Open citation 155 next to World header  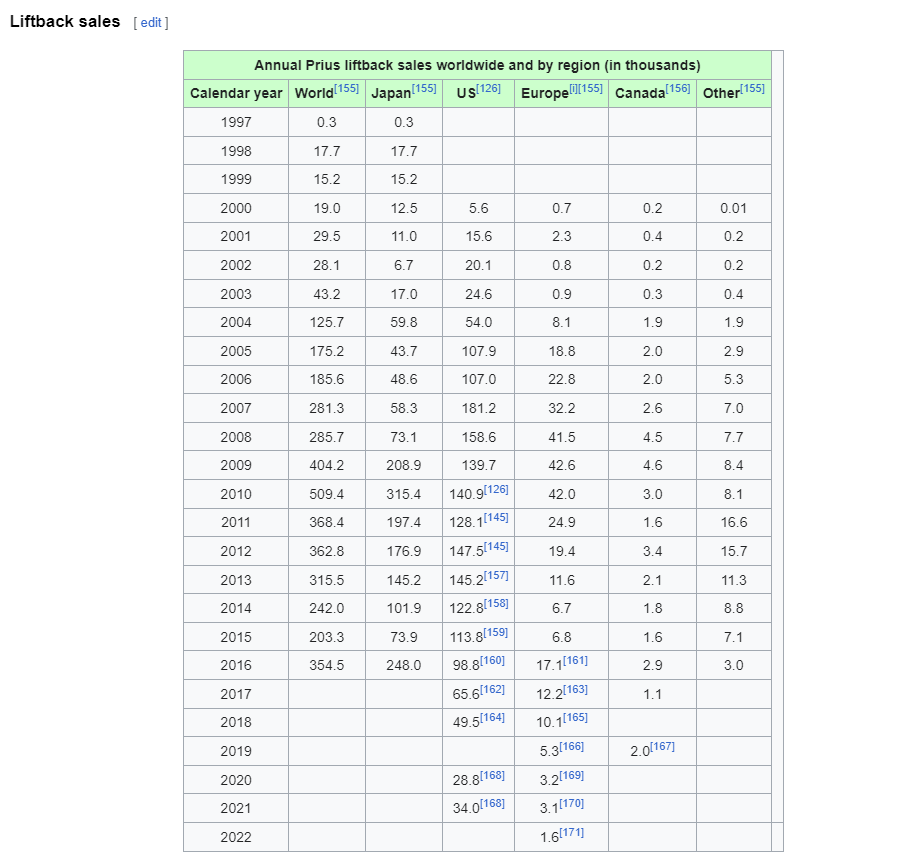point(347,88)
